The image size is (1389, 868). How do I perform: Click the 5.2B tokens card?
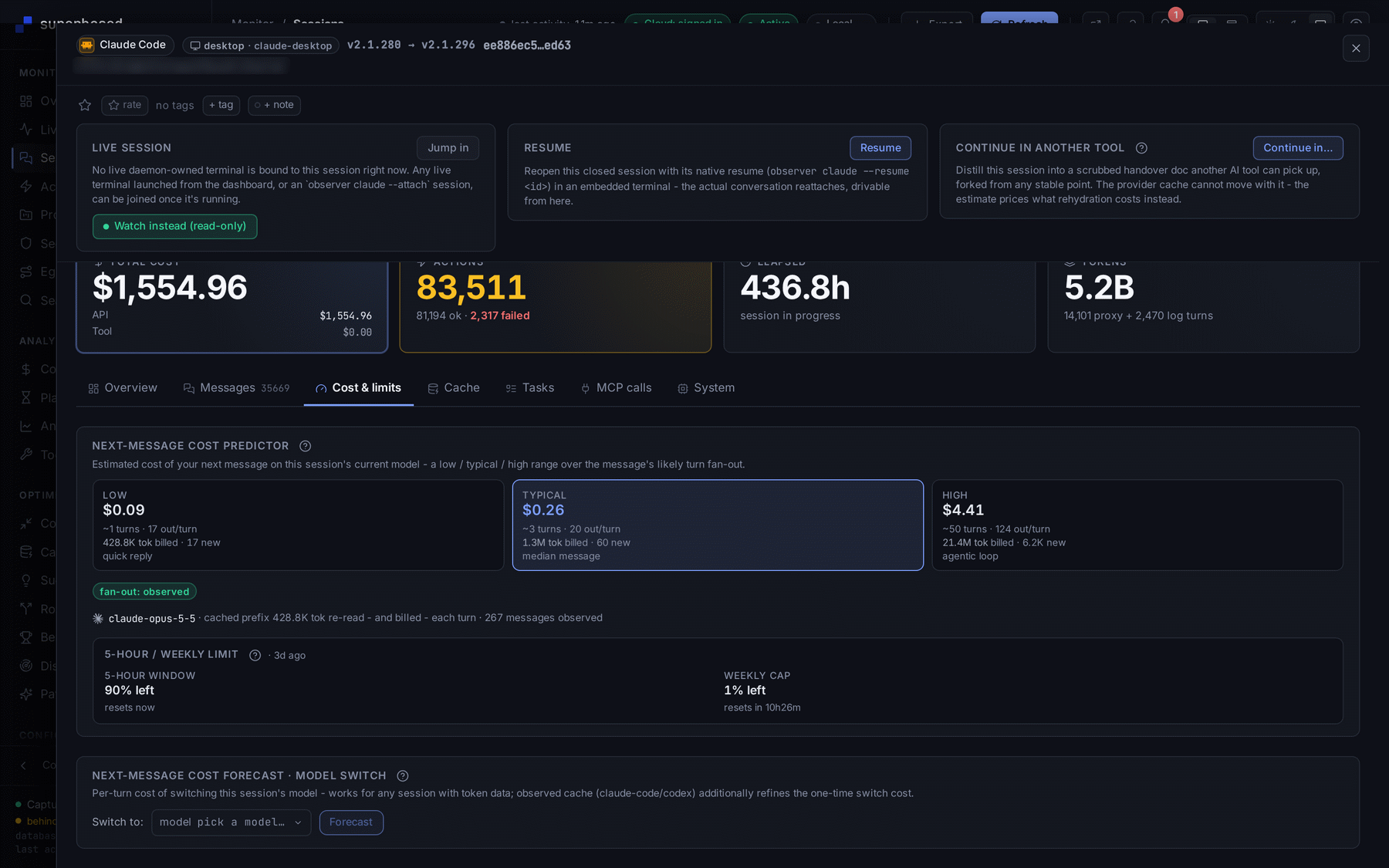[x=1204, y=306]
